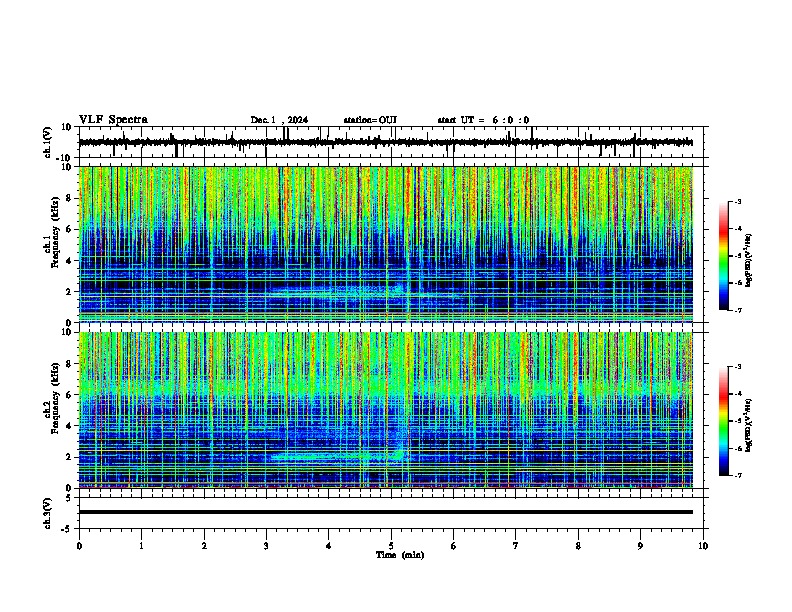This screenshot has width=792, height=612.
Task: Click the "1" minute tick label
Action: 141,546
